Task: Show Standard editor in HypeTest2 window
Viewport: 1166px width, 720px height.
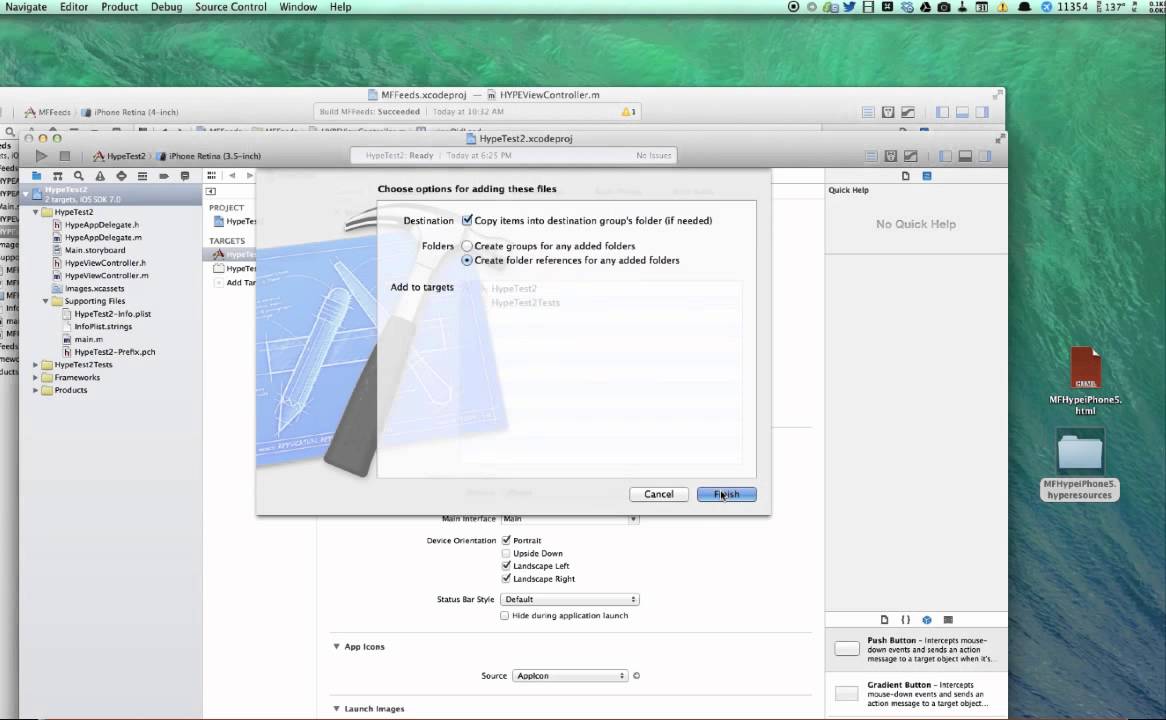Action: 872,156
